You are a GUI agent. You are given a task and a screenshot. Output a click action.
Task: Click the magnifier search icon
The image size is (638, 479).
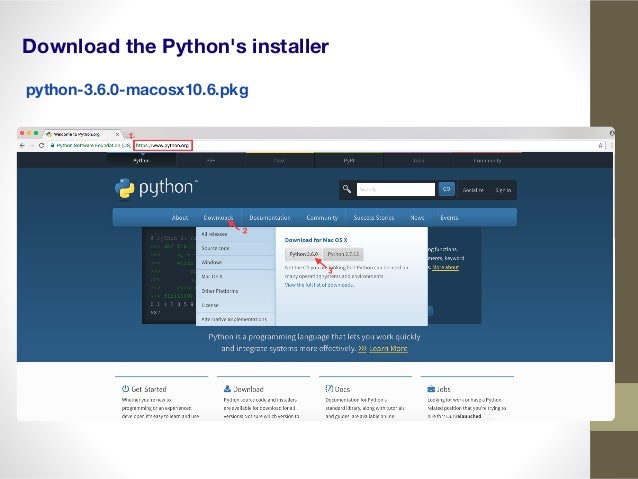[x=347, y=189]
